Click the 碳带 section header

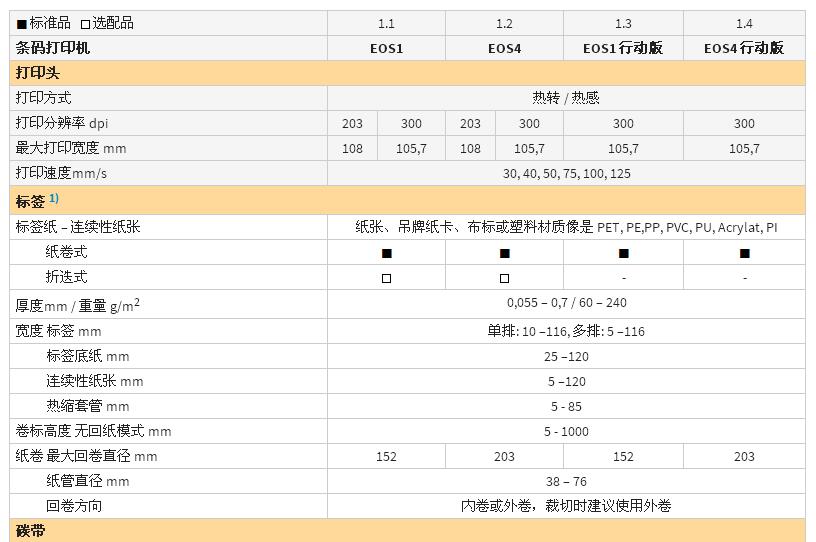click(30, 531)
